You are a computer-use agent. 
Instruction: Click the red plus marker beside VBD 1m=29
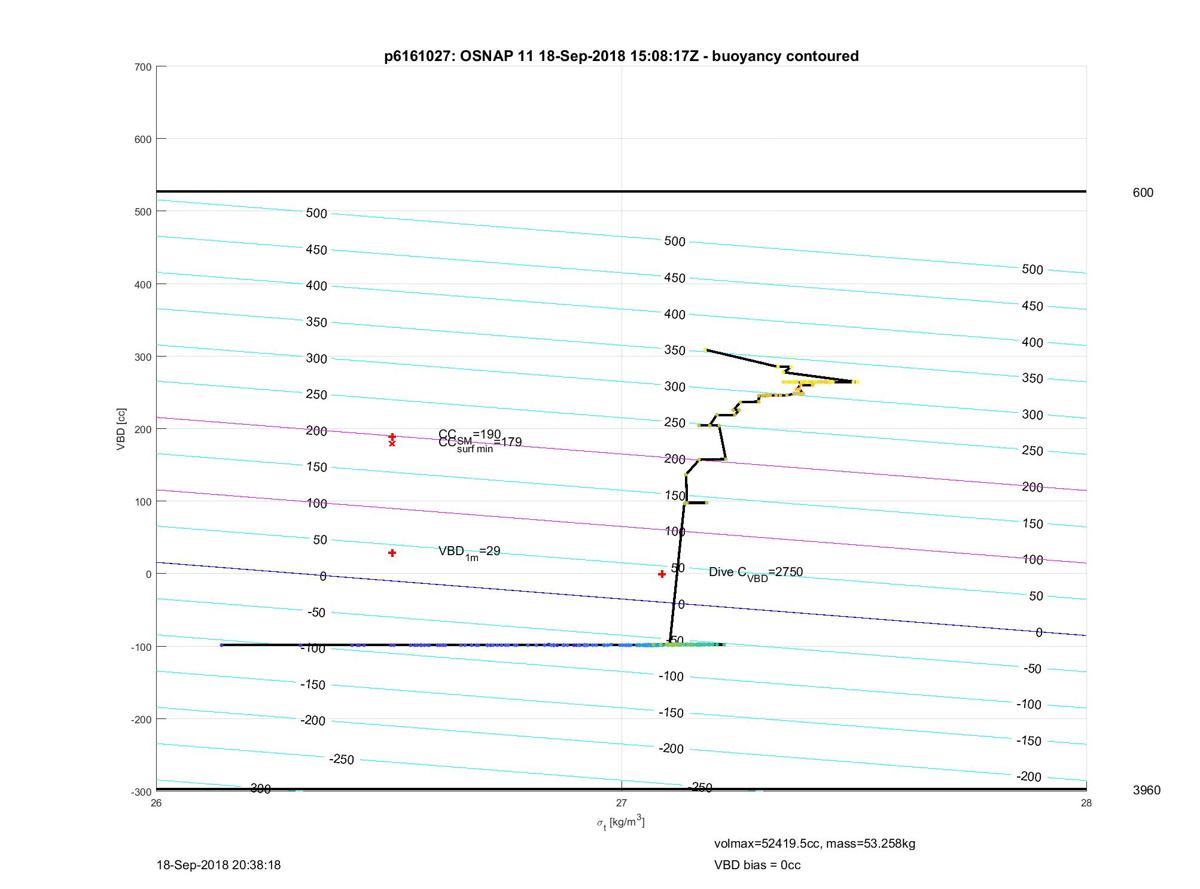click(x=392, y=553)
